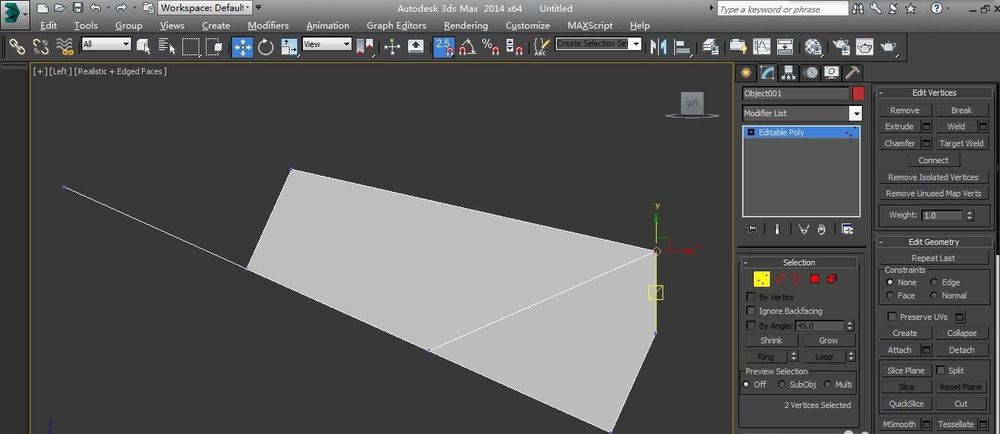This screenshot has height=434, width=1000.
Task: Click the Object001 name field
Action: pos(794,93)
